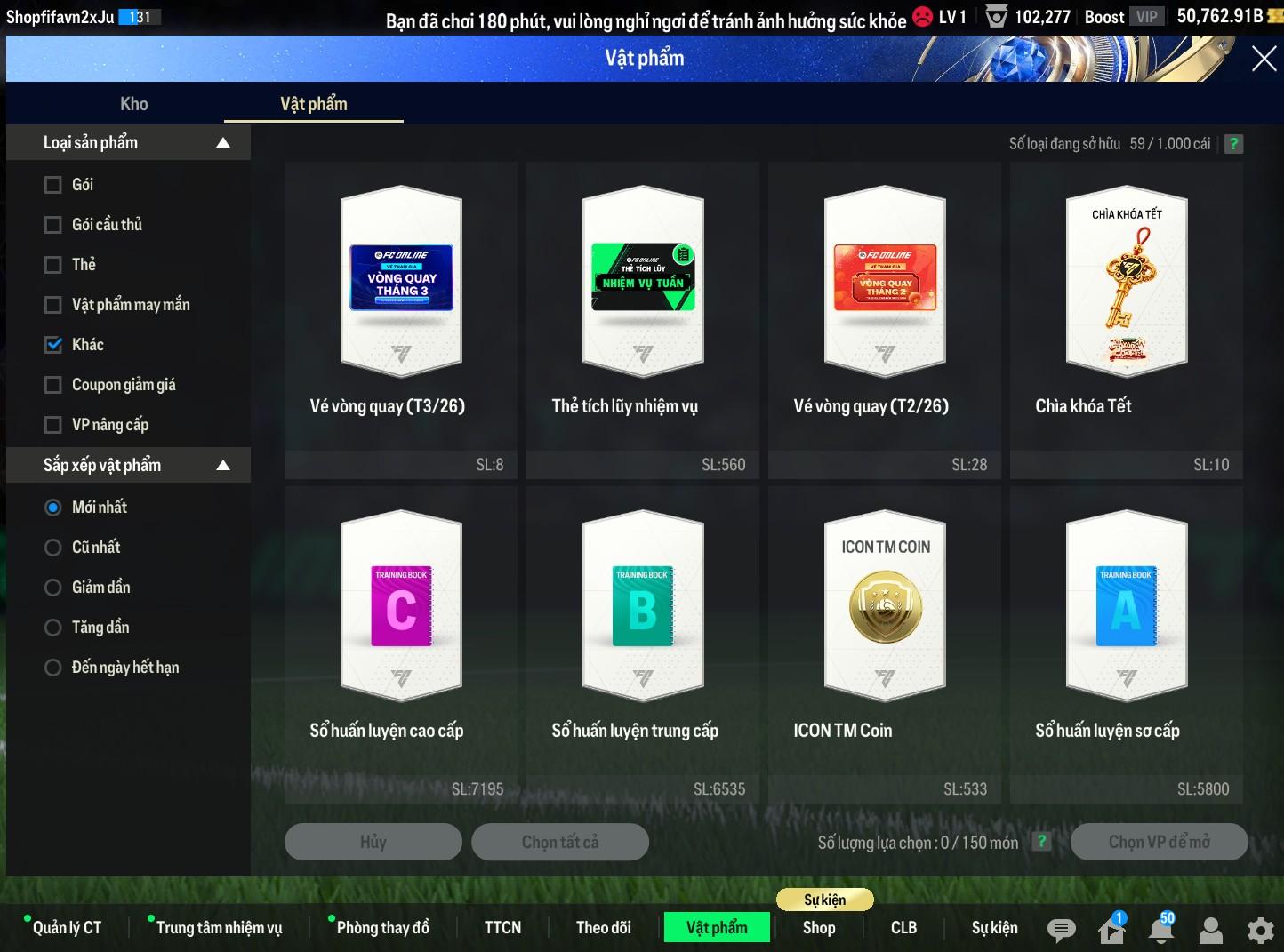The width and height of the screenshot is (1284, 952).
Task: Tick the Coupon giảm giá checkbox
Action: [53, 385]
